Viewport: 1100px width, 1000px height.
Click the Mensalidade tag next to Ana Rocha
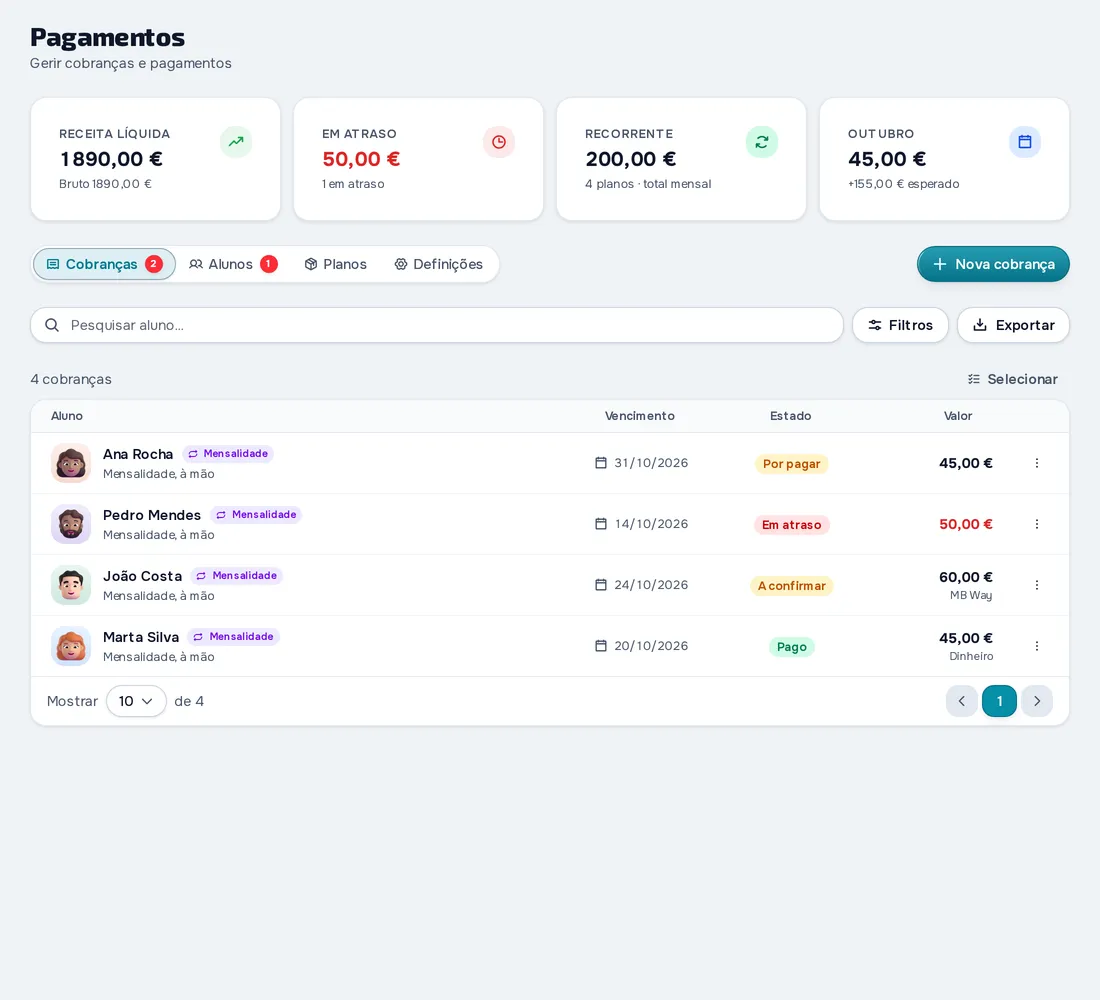coord(228,454)
